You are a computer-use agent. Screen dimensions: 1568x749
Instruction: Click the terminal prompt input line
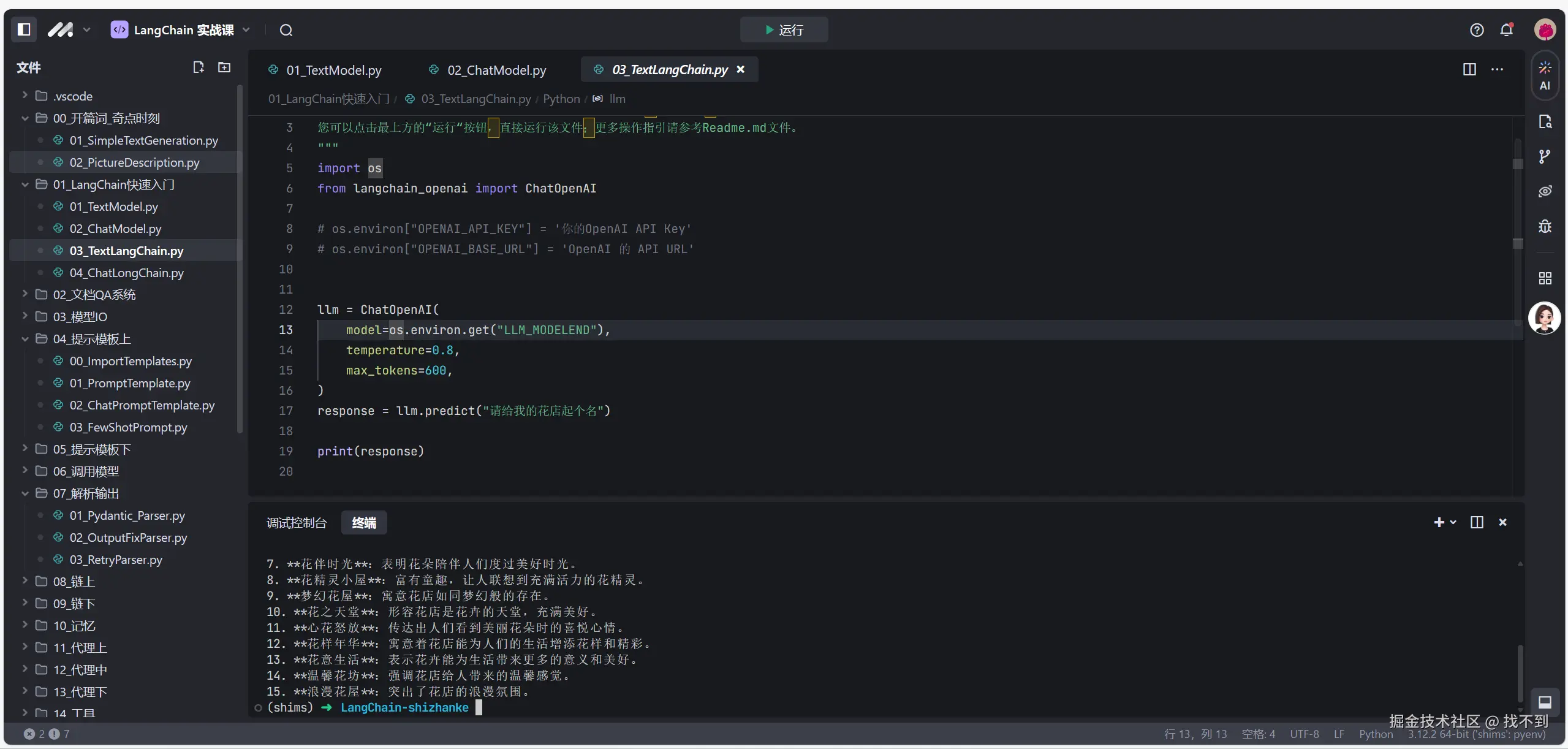(479, 707)
